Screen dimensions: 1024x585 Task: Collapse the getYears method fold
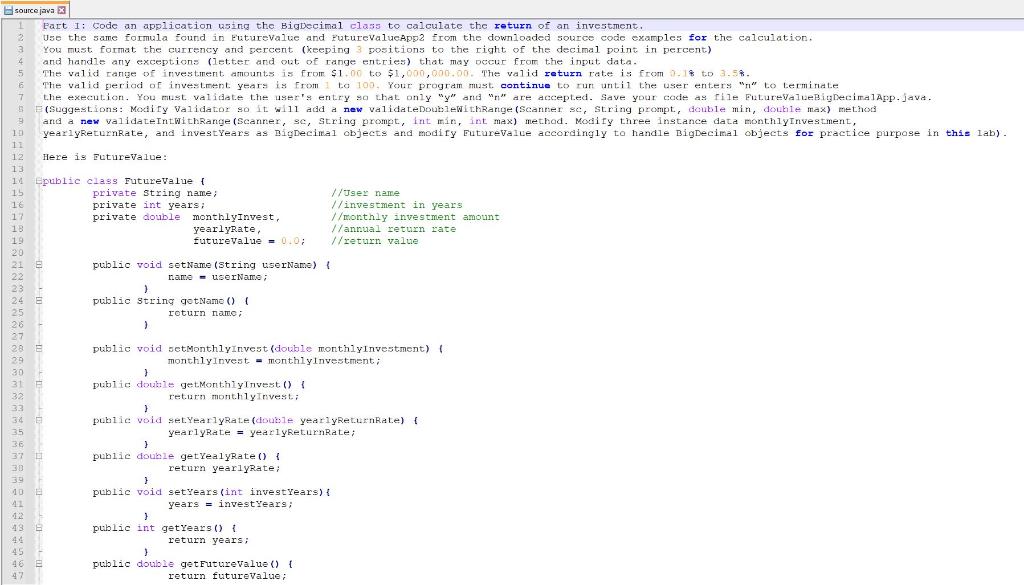(x=37, y=527)
